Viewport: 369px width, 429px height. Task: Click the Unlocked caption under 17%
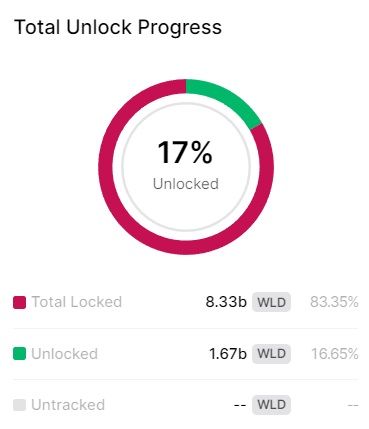pos(186,184)
